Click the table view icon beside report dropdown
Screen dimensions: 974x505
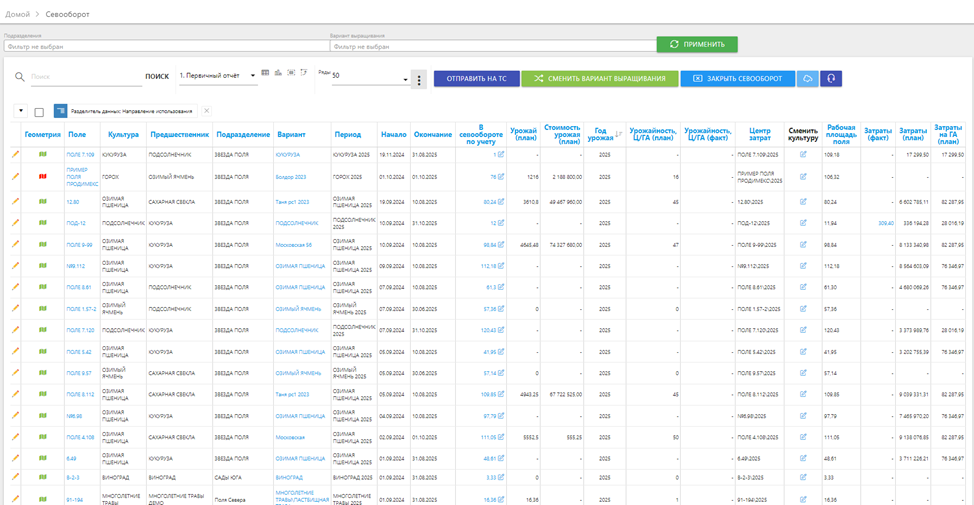(x=265, y=73)
